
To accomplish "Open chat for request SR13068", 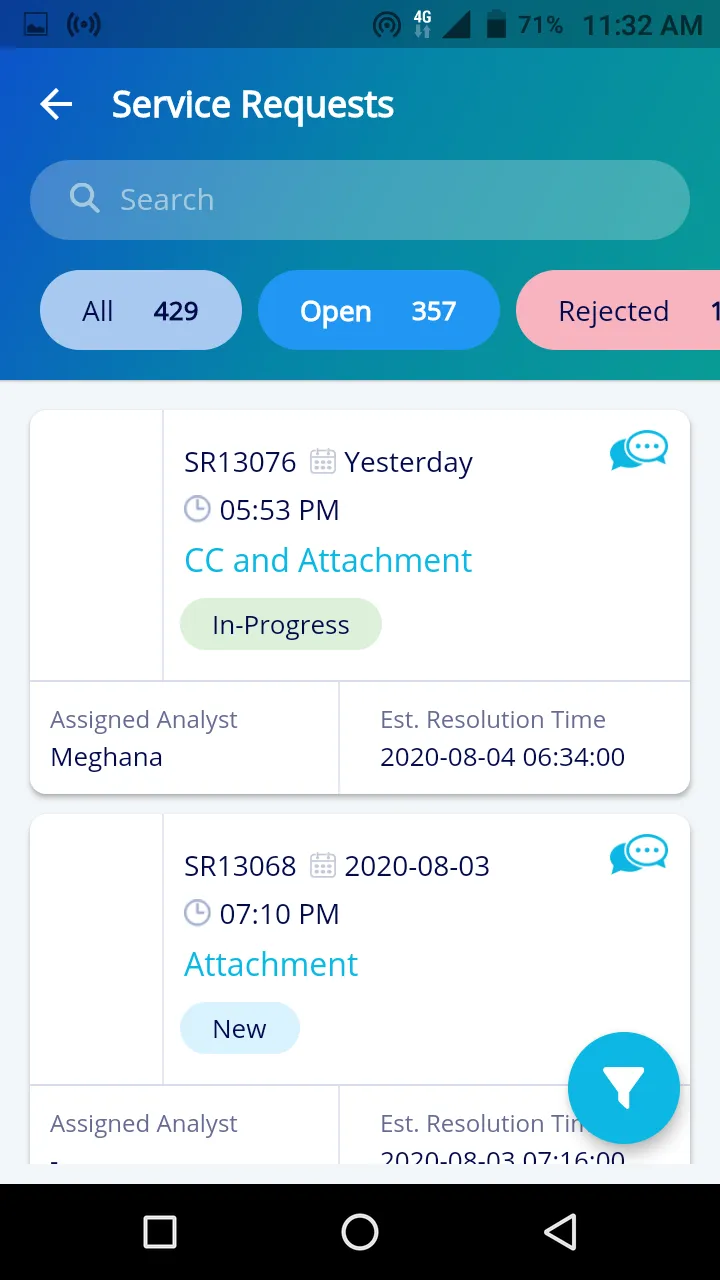I will [x=639, y=854].
